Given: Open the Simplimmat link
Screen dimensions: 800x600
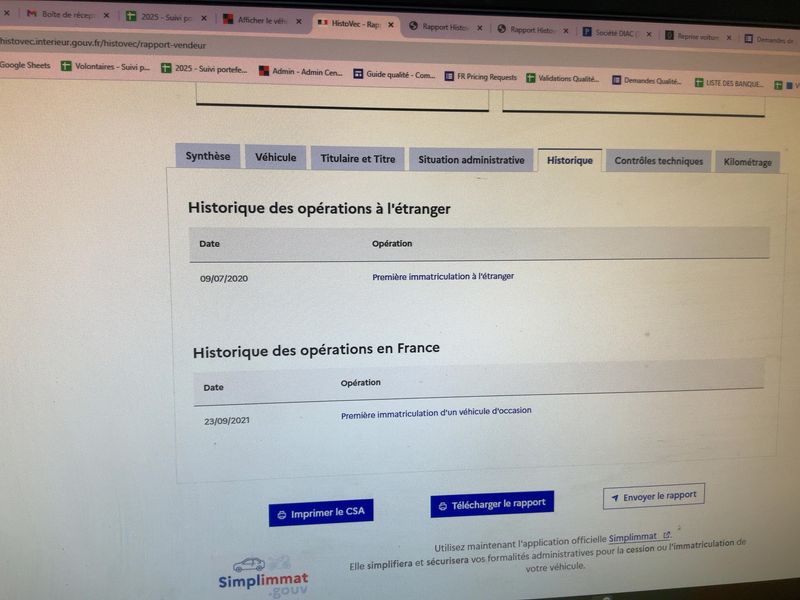Looking at the screenshot, I should (633, 537).
